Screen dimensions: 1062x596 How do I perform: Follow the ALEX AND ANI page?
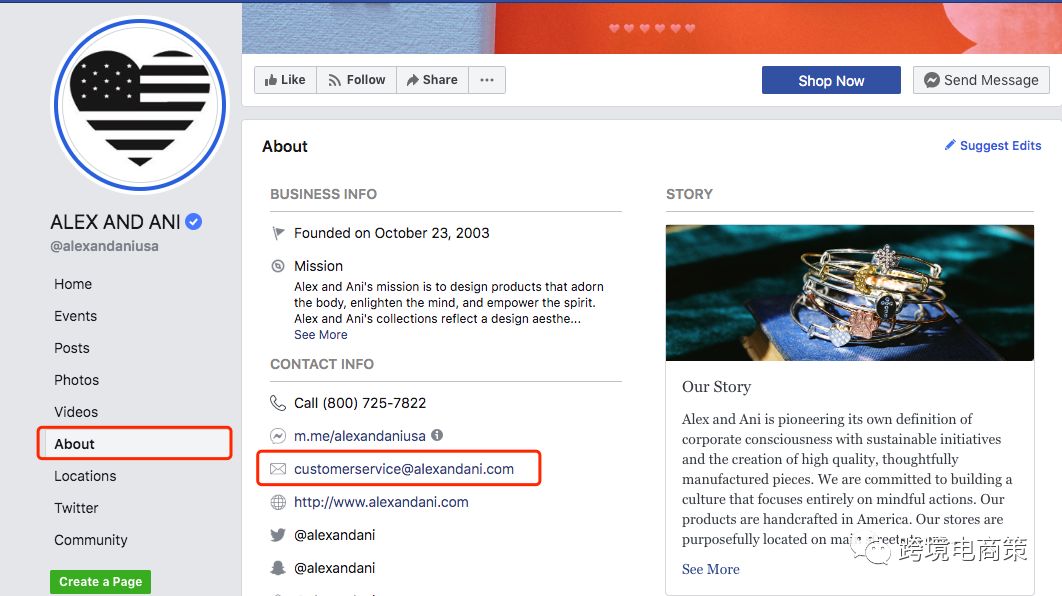tap(356, 80)
